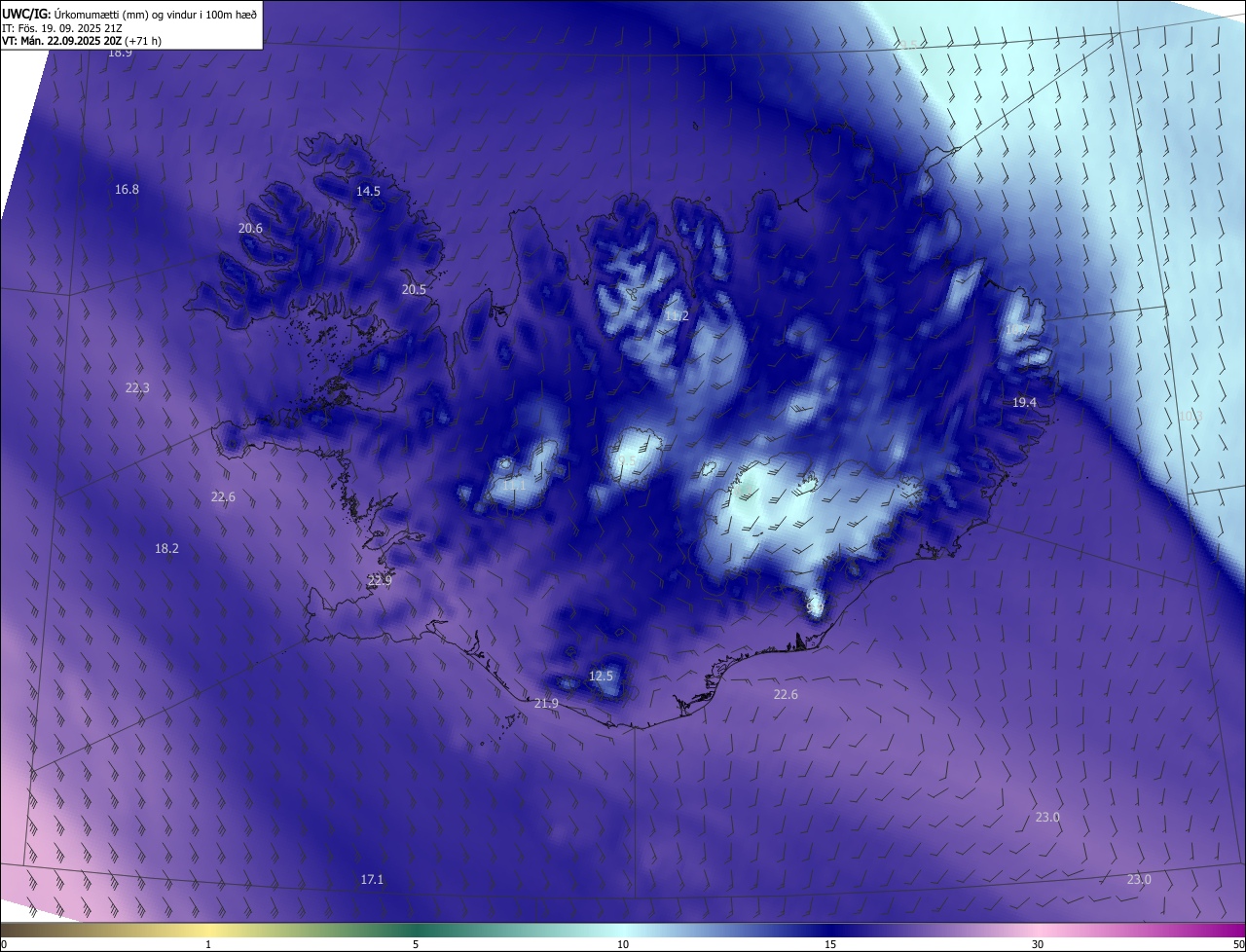The image size is (1246, 952).
Task: Click the 10.3 value near the right edge
Action: pyautogui.click(x=1191, y=417)
